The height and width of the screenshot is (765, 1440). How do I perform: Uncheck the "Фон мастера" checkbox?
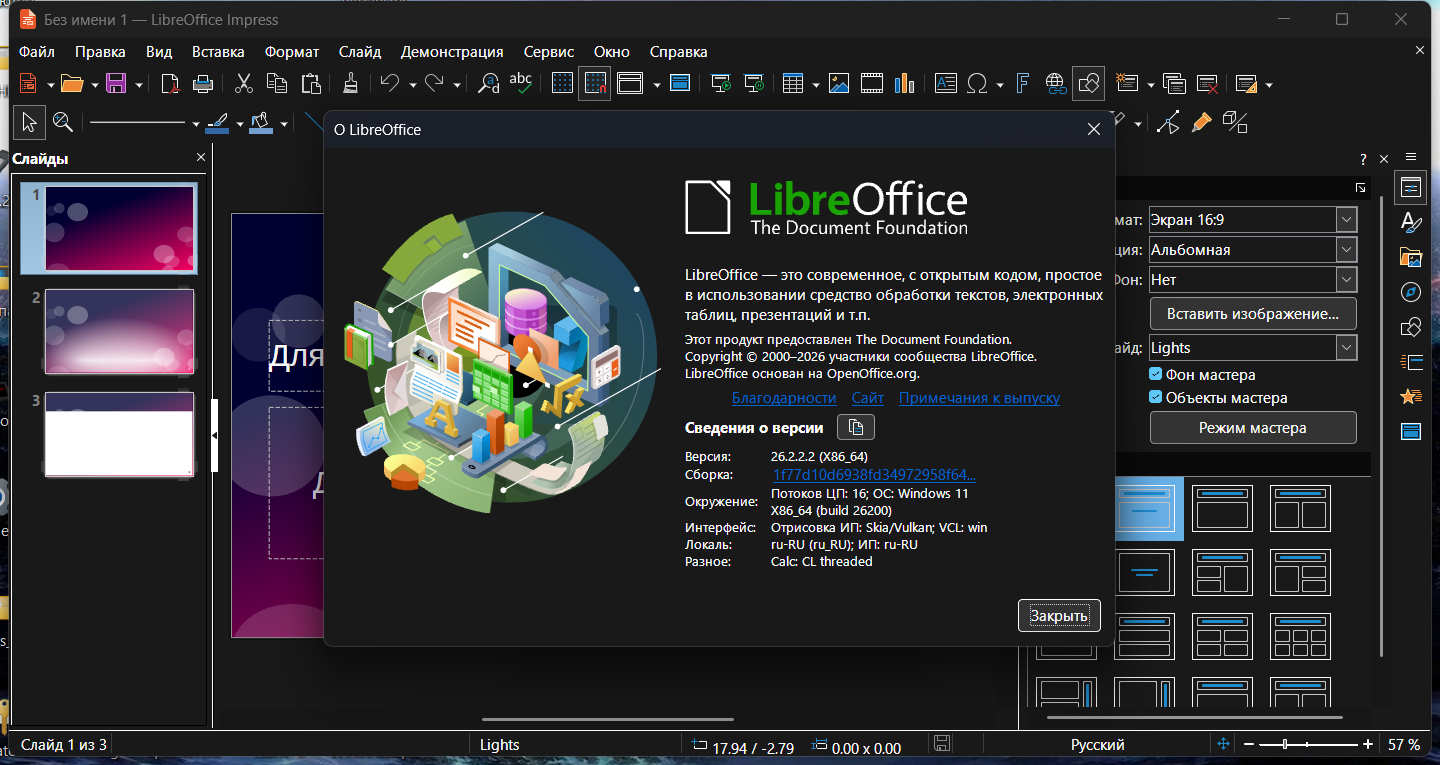[x=1156, y=374]
